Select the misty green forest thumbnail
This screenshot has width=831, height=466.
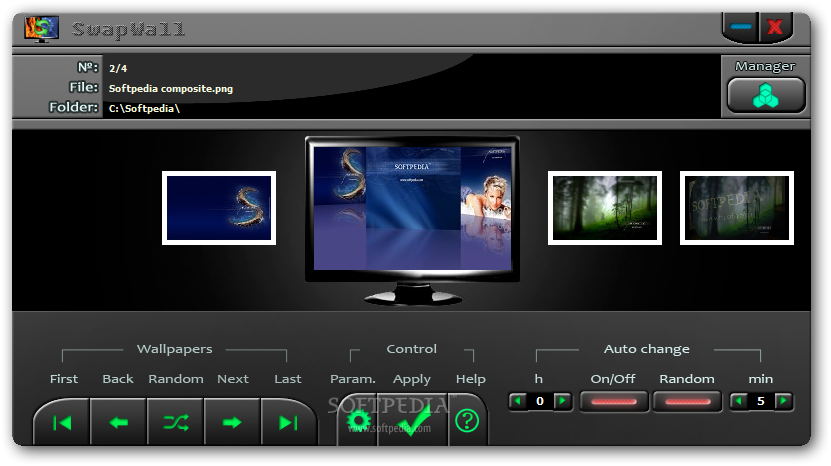point(605,208)
